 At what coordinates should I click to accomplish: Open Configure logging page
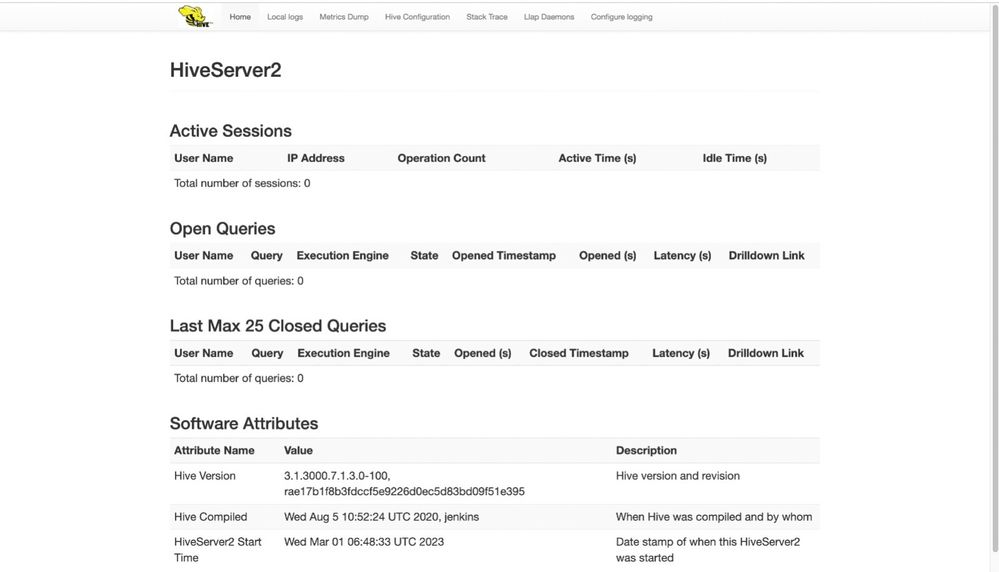[621, 17]
